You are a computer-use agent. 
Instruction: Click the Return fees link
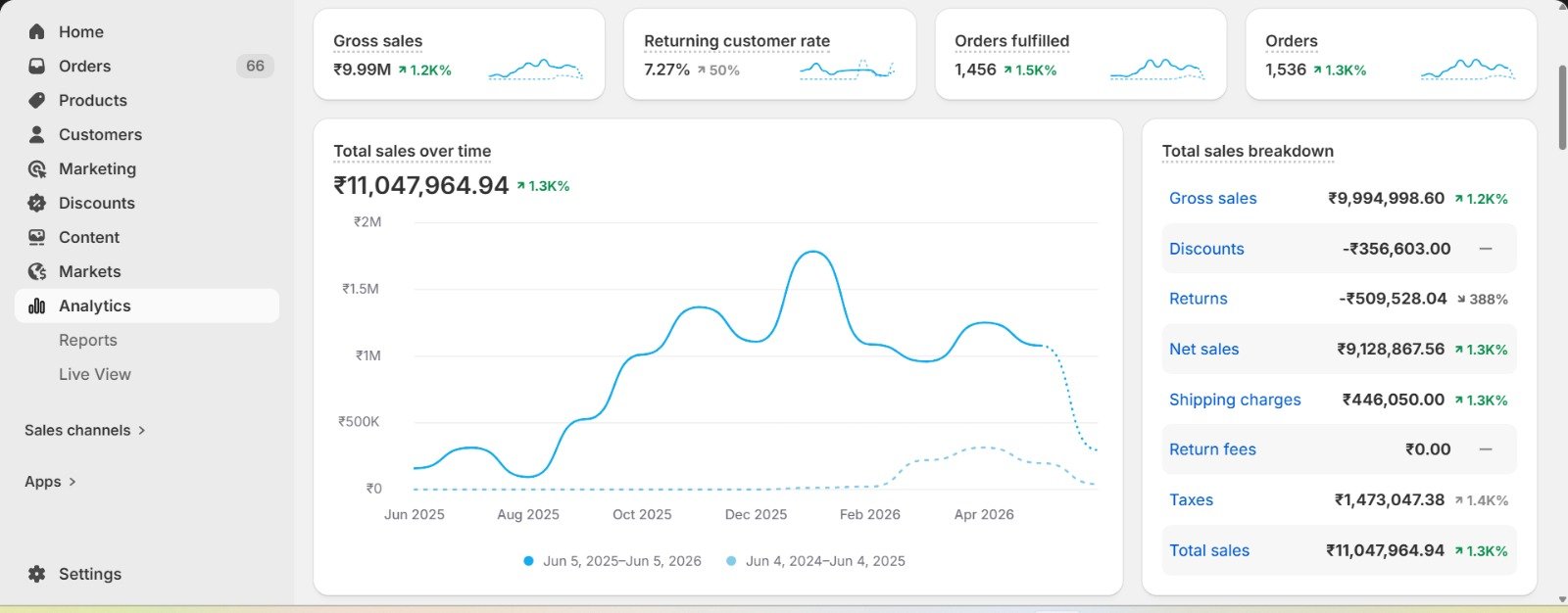(x=1212, y=449)
